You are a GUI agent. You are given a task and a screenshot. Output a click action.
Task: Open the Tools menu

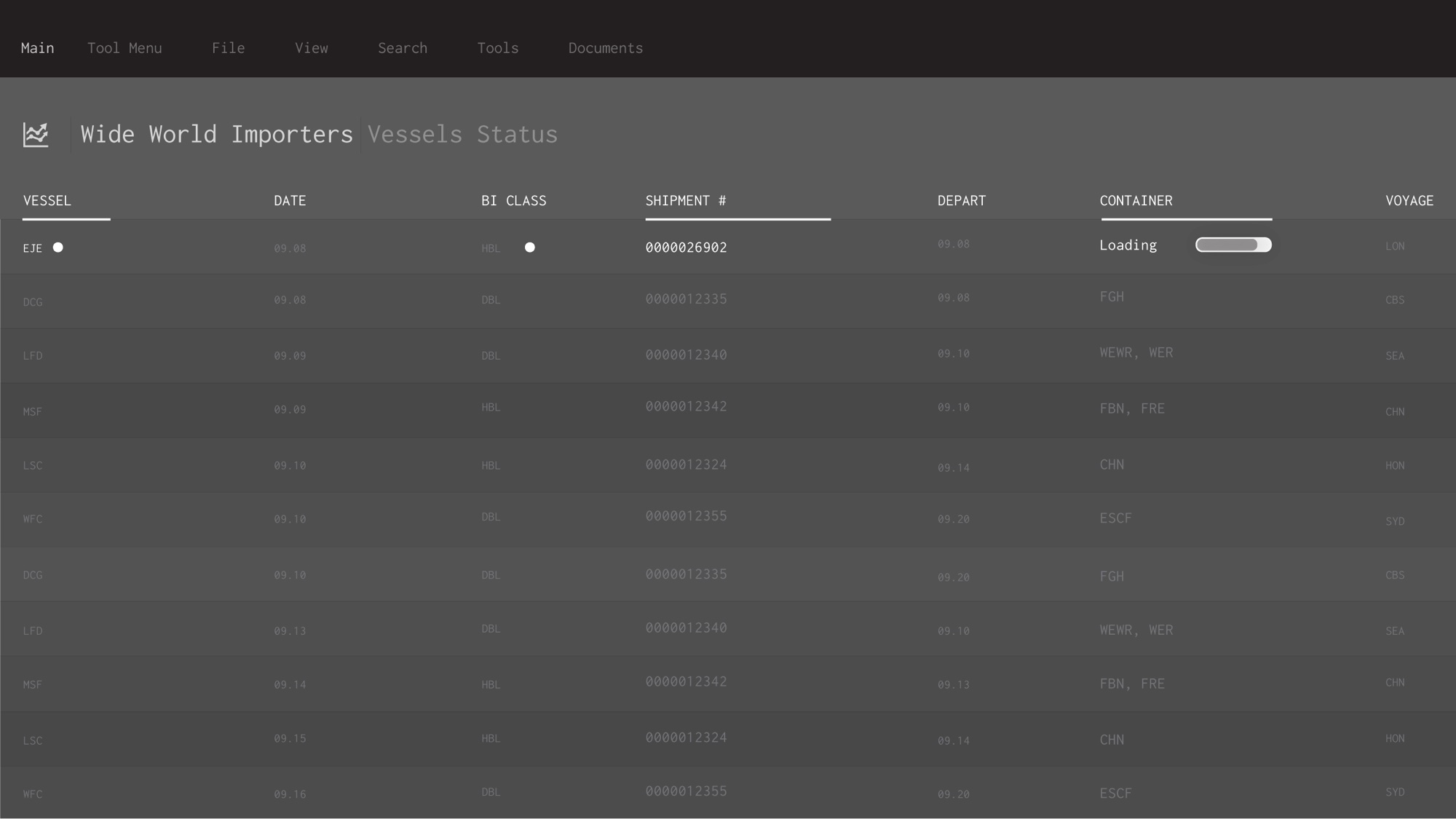coord(498,48)
